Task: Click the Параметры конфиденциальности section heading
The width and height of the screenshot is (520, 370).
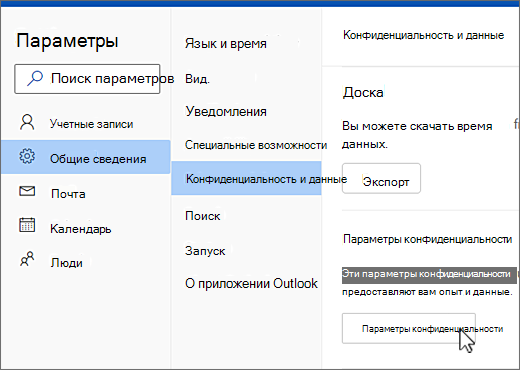Action: 428,239
